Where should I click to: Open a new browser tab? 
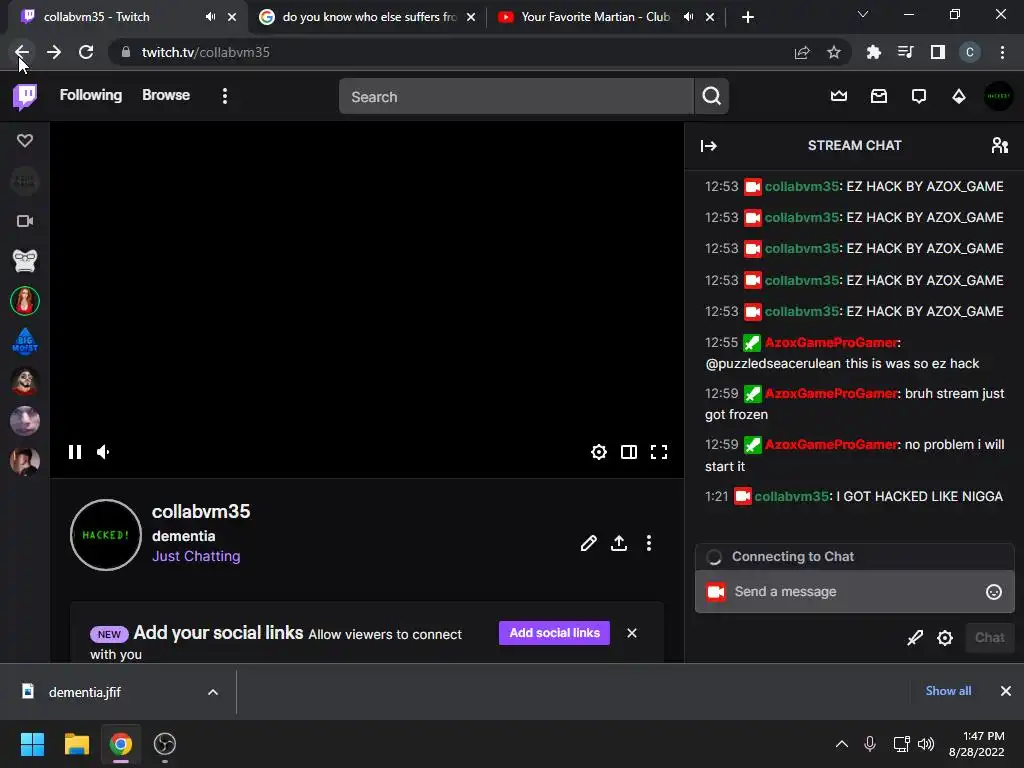748,17
